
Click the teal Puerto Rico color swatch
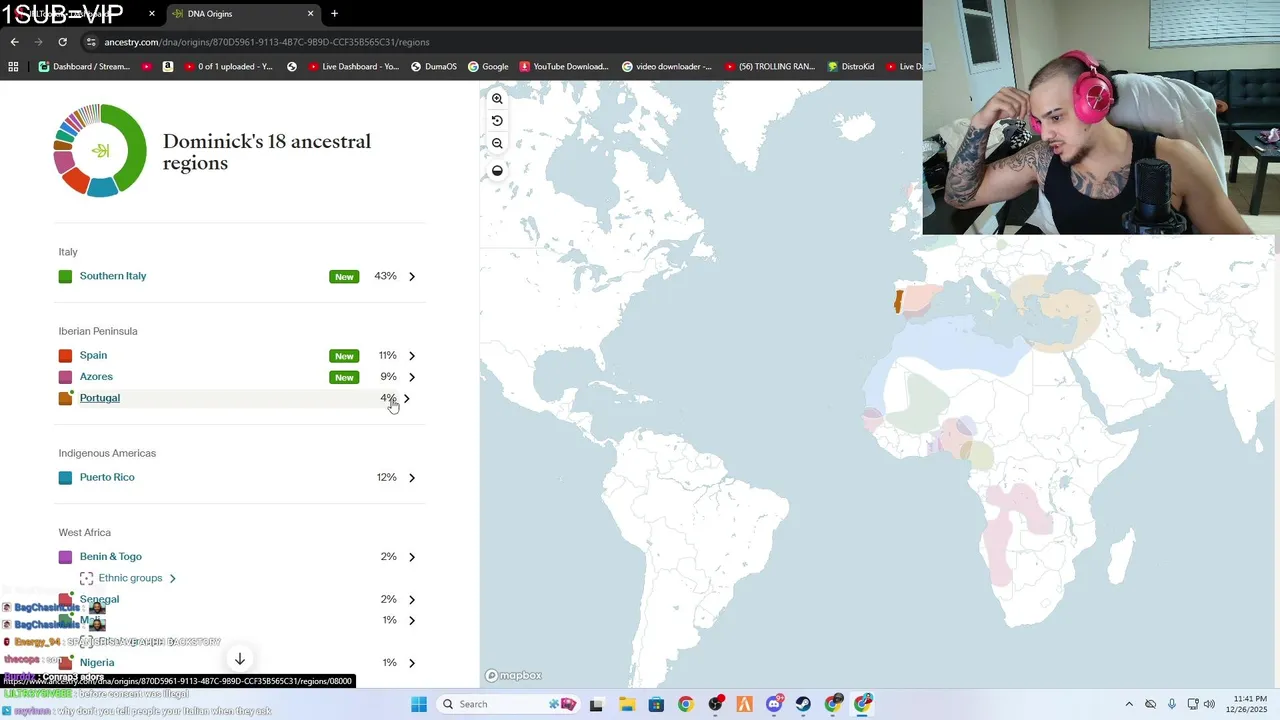[65, 478]
